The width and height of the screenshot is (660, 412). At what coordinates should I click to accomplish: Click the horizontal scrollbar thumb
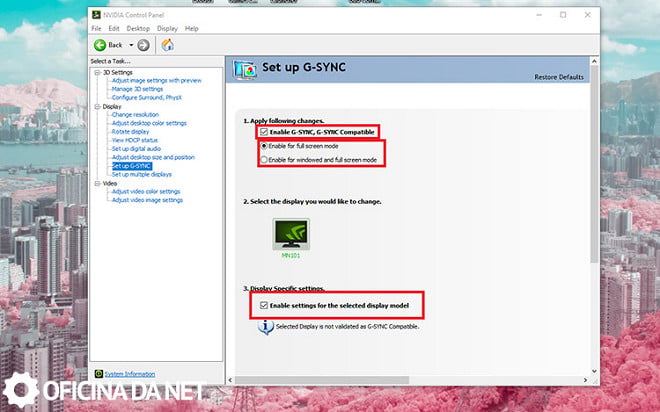(x=322, y=380)
